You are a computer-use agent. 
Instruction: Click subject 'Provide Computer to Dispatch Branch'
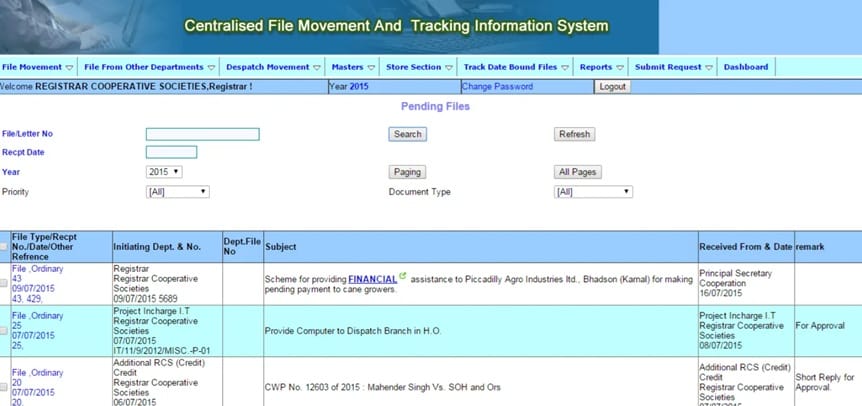tap(353, 331)
